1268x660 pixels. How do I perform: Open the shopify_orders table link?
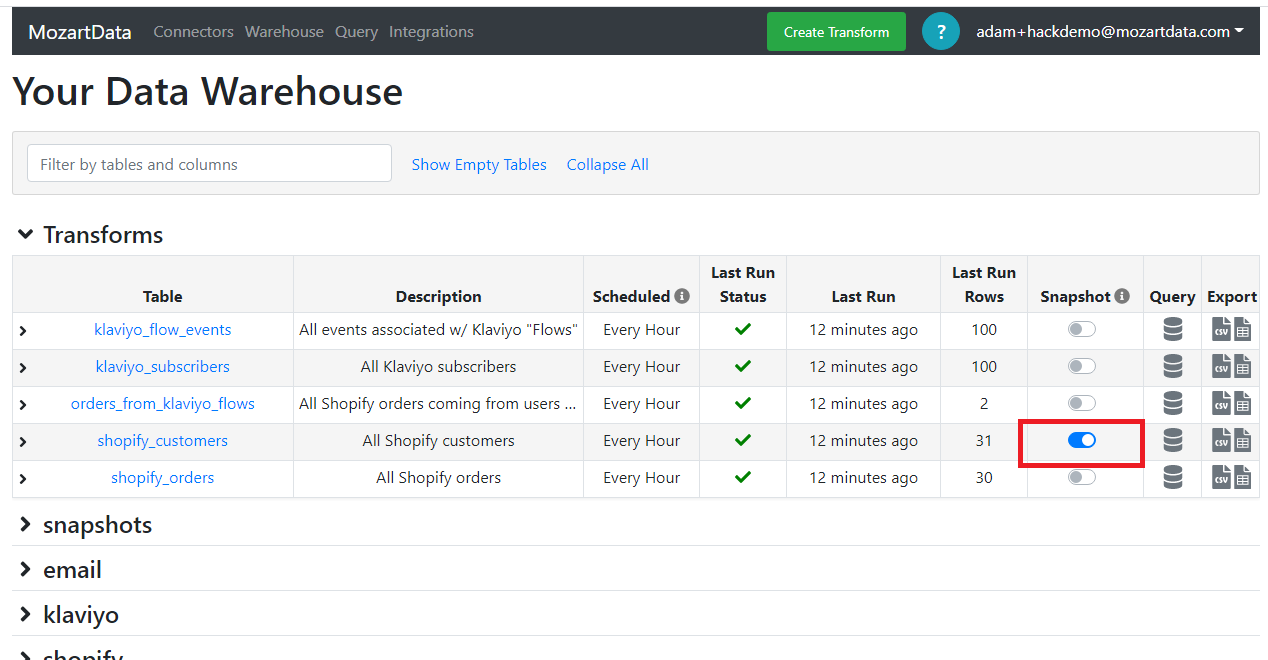[x=163, y=478]
